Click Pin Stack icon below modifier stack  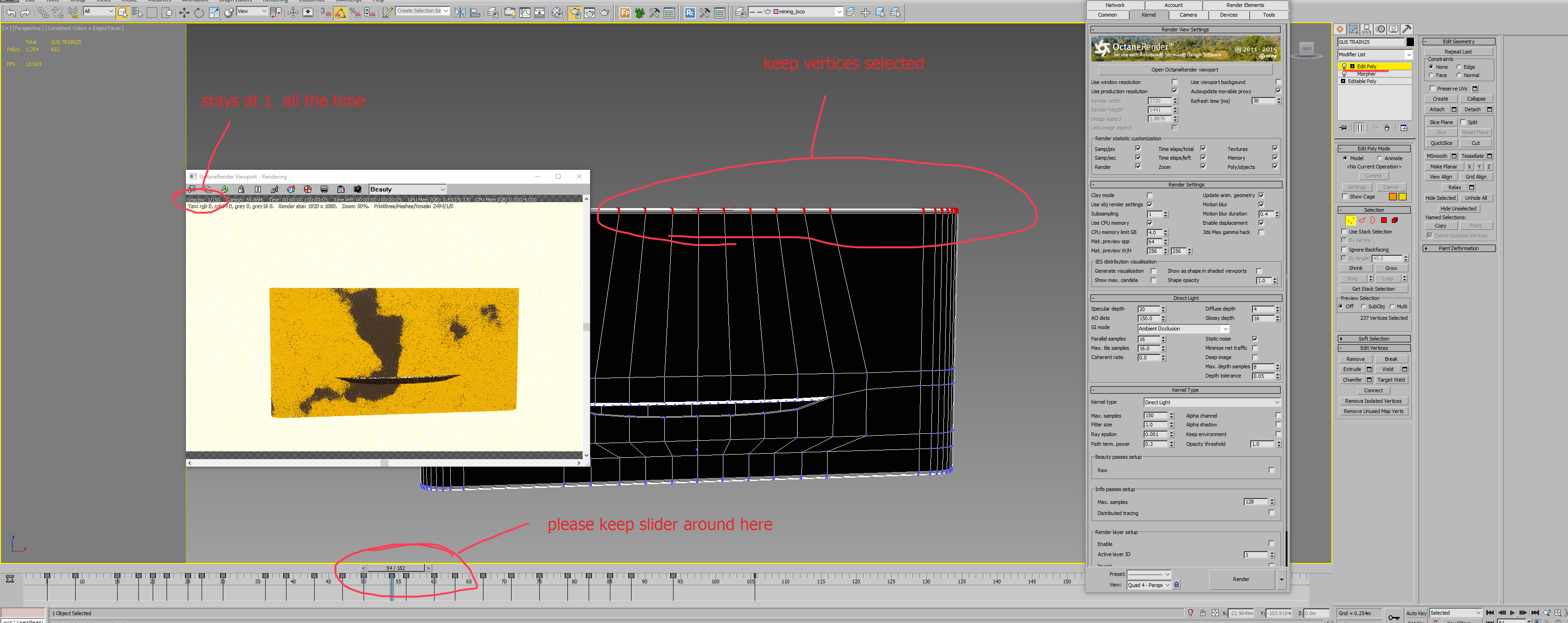(x=1343, y=128)
